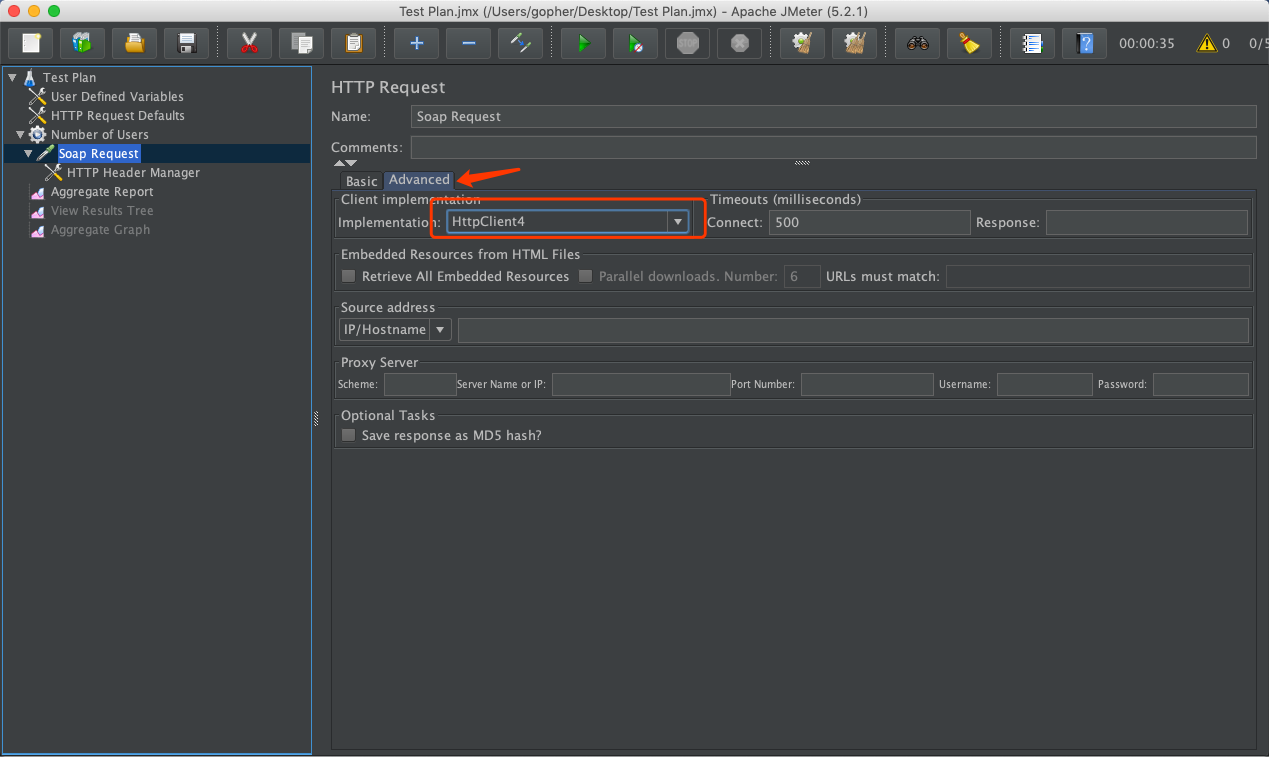Select User Defined Variables
The image size is (1269, 757).
coord(117,96)
